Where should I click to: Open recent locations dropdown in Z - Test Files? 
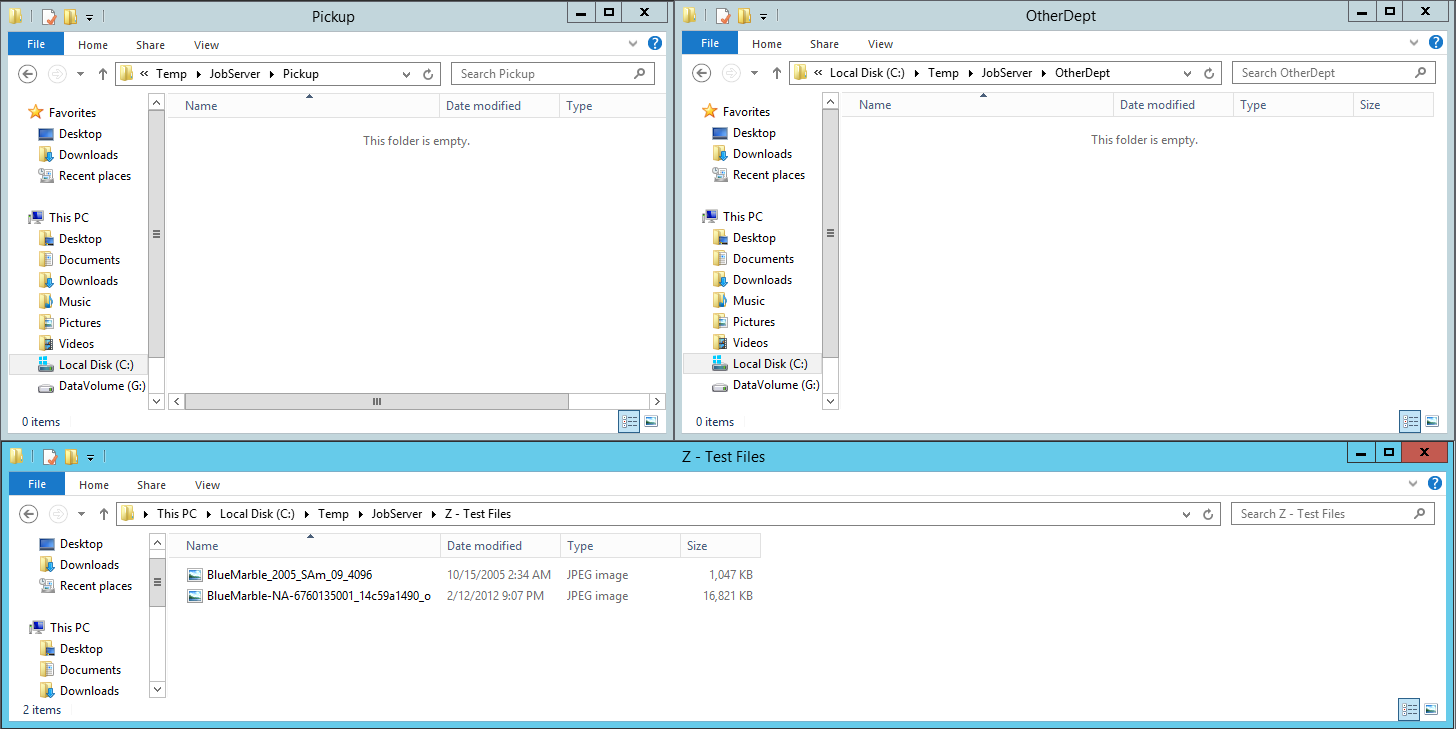(x=81, y=514)
